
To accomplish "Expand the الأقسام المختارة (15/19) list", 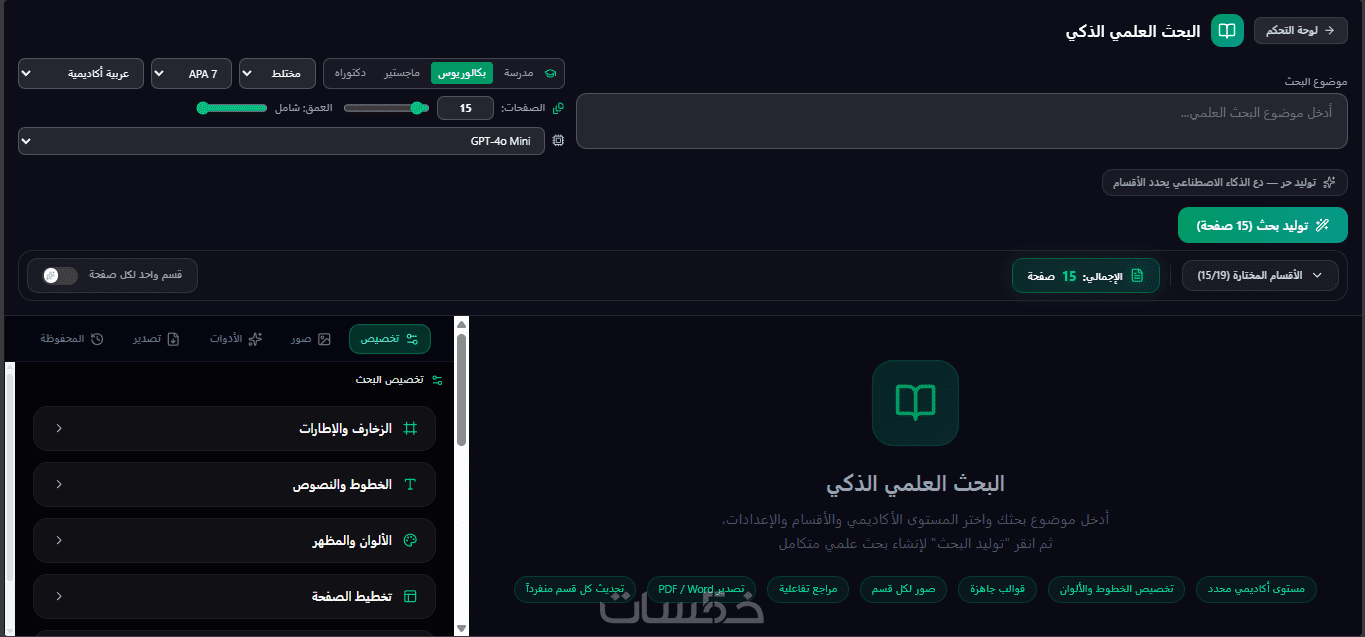I will click(x=1260, y=275).
